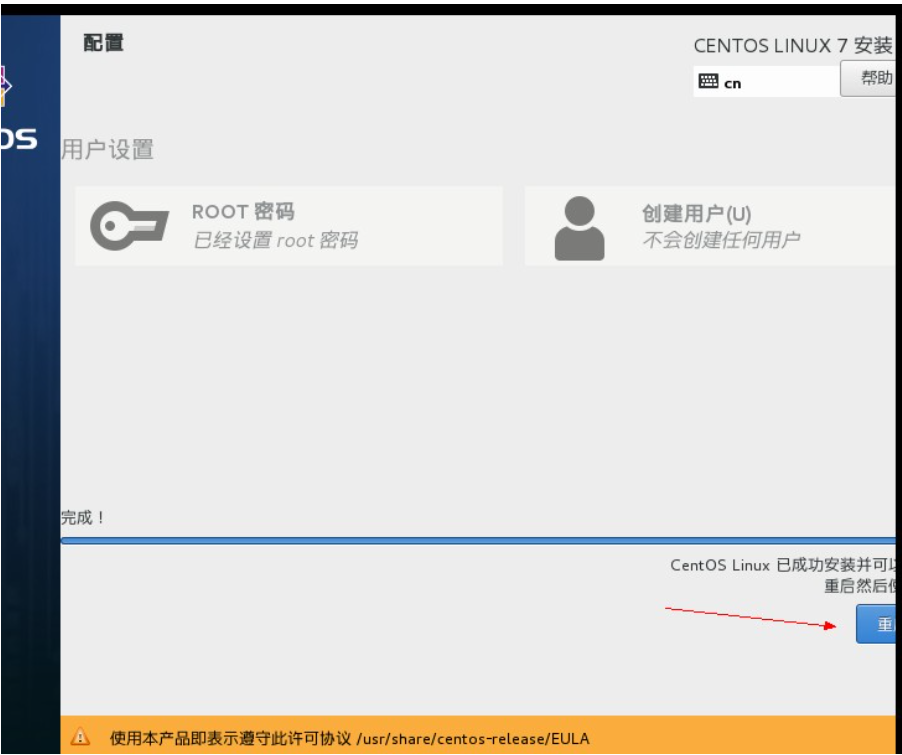Click the 不会创建任何用户 text
Viewport: 902px width, 755px height.
(721, 239)
